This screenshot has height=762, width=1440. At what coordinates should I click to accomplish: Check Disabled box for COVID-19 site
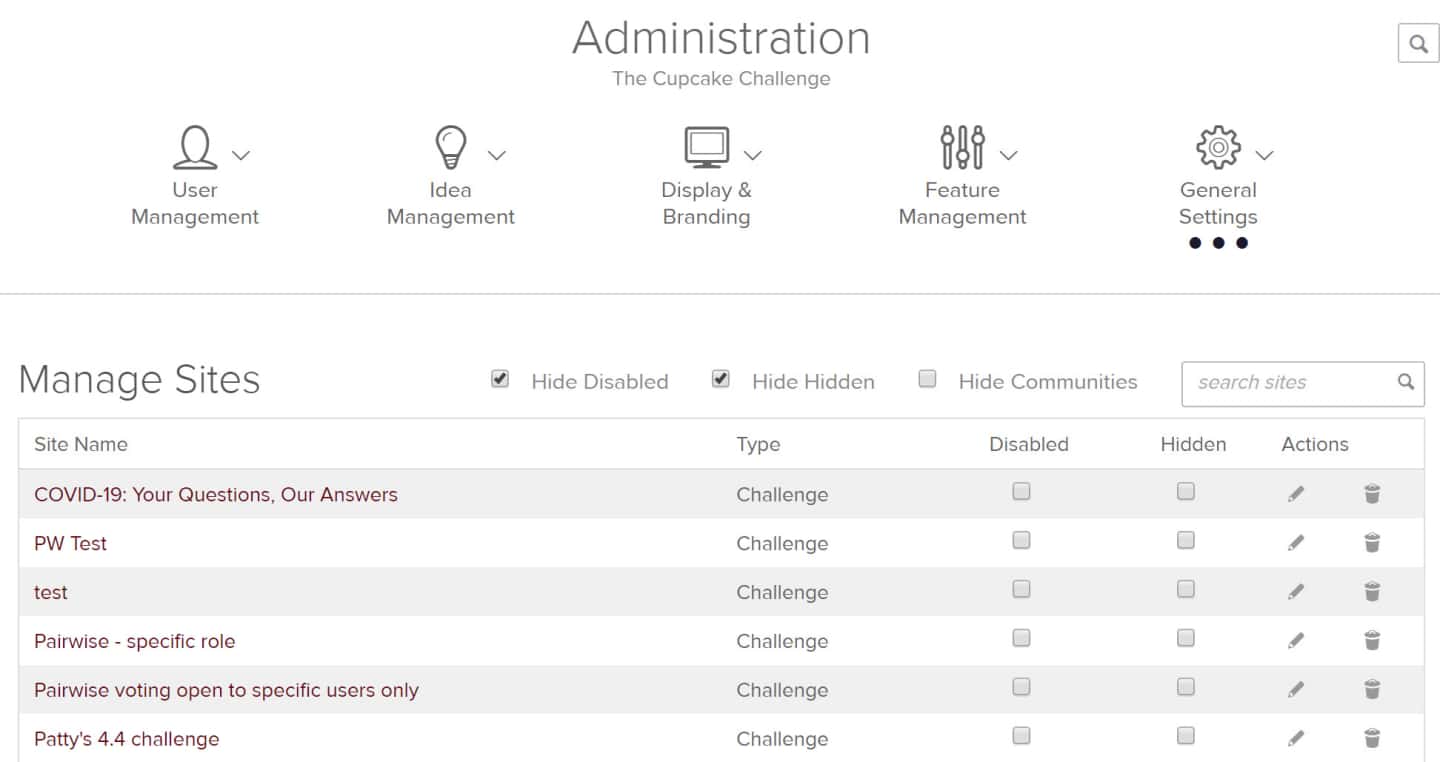click(x=1021, y=491)
